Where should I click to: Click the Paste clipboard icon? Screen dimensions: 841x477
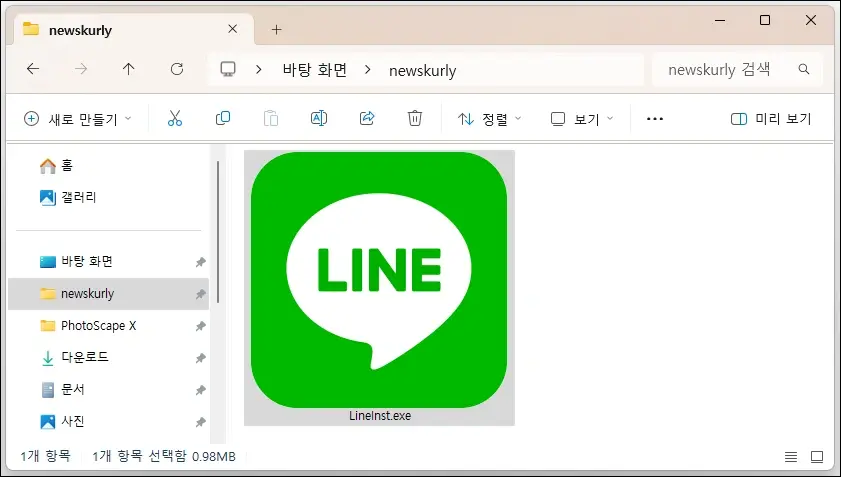coord(271,118)
